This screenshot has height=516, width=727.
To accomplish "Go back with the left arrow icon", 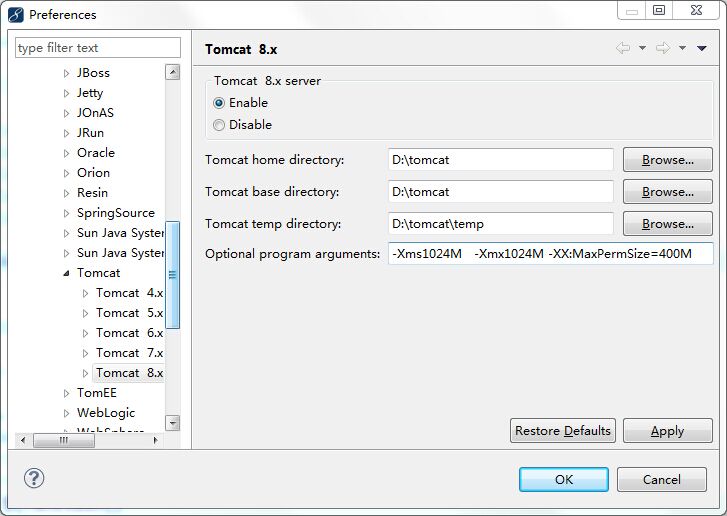I will click(623, 48).
